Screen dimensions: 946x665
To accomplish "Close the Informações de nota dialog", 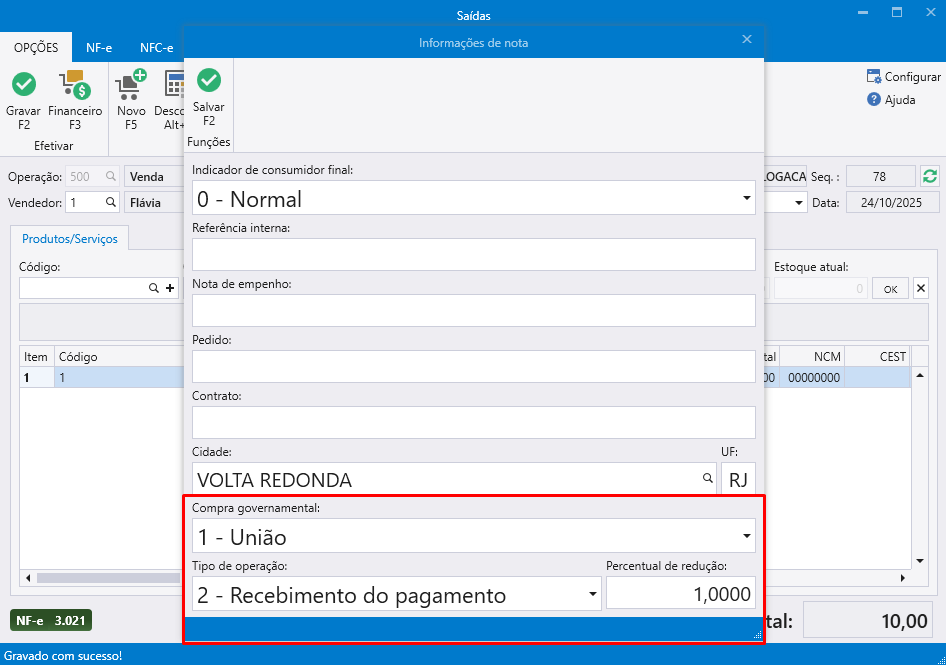I will pyautogui.click(x=746, y=40).
